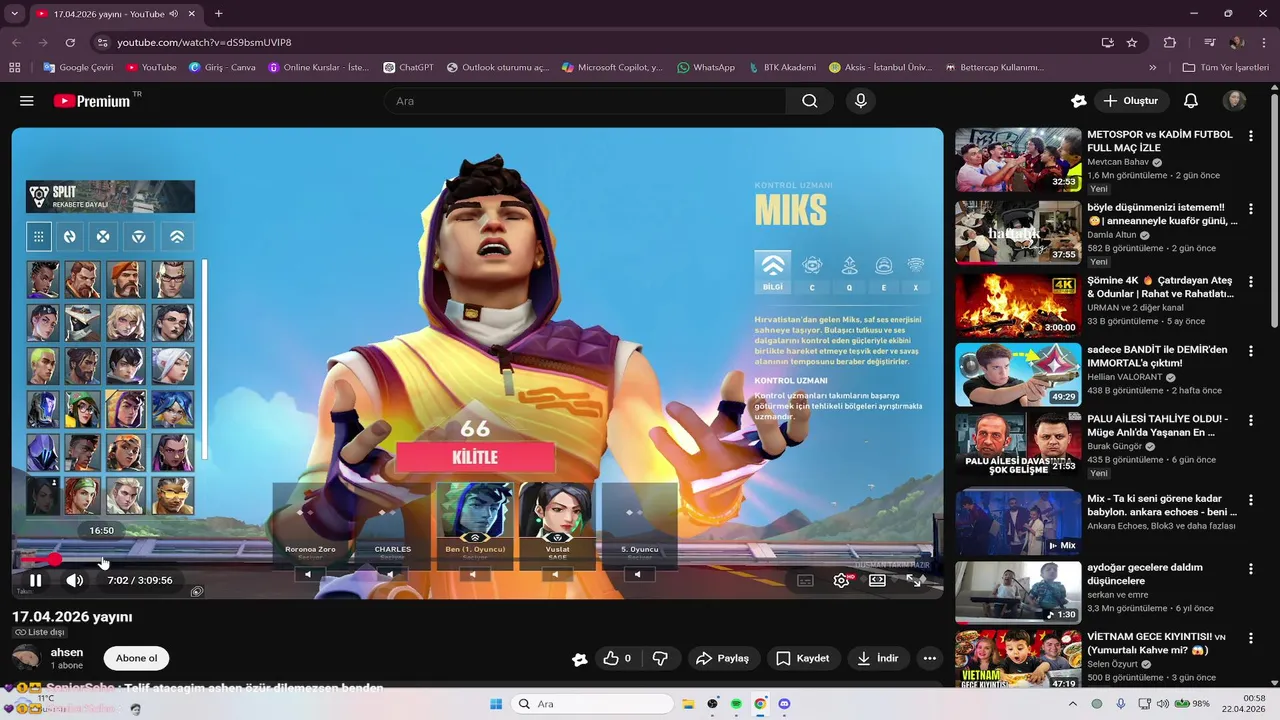Open options for PALU AİLESİ TAHLİYE OLDU video
This screenshot has height=720, width=1280.
click(x=1250, y=421)
